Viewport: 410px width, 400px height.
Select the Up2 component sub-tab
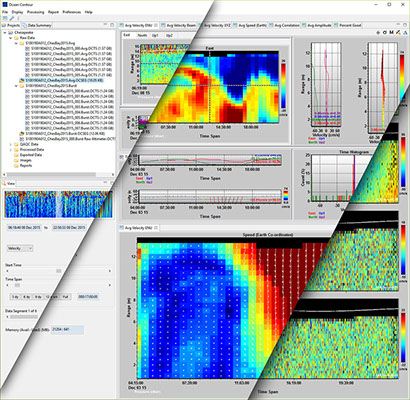click(169, 35)
